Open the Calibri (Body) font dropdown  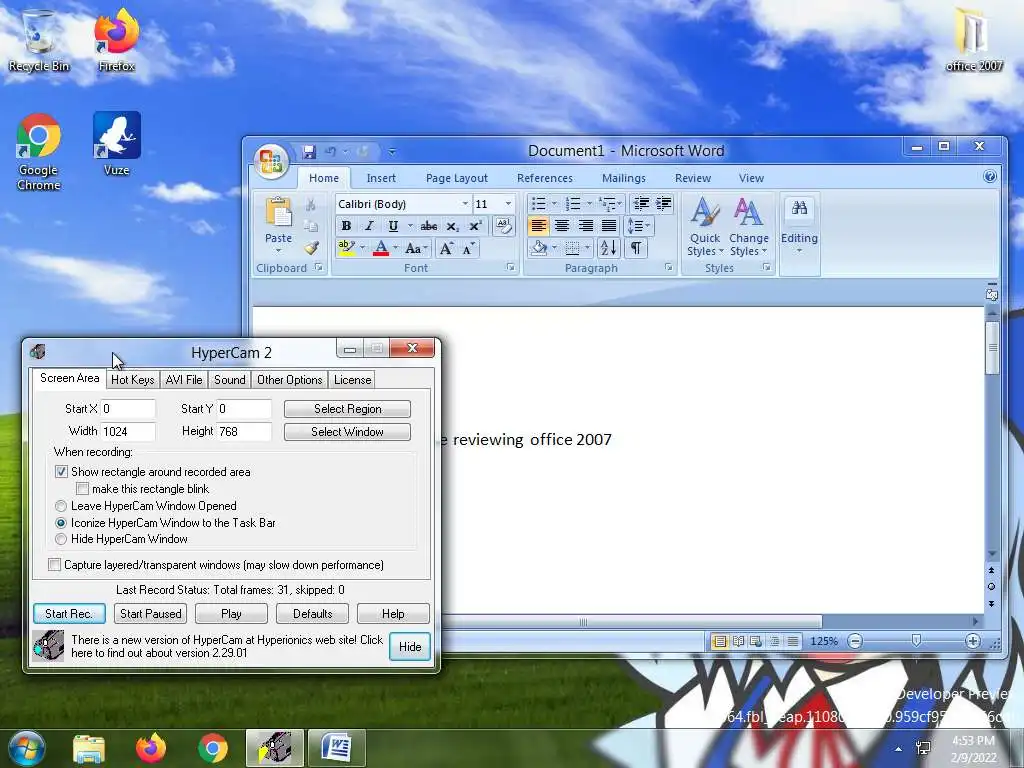tap(465, 204)
